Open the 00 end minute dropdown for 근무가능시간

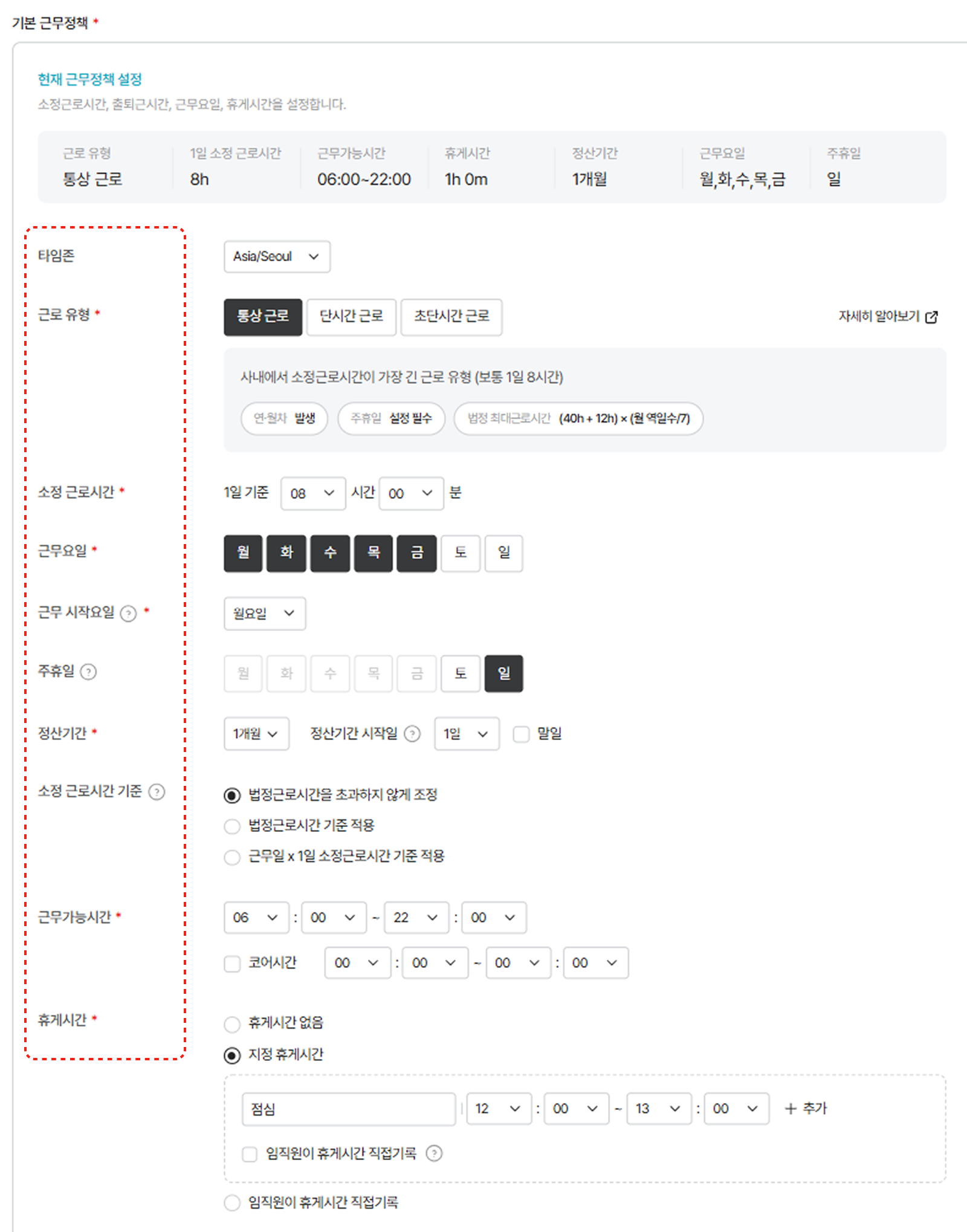pos(494,918)
